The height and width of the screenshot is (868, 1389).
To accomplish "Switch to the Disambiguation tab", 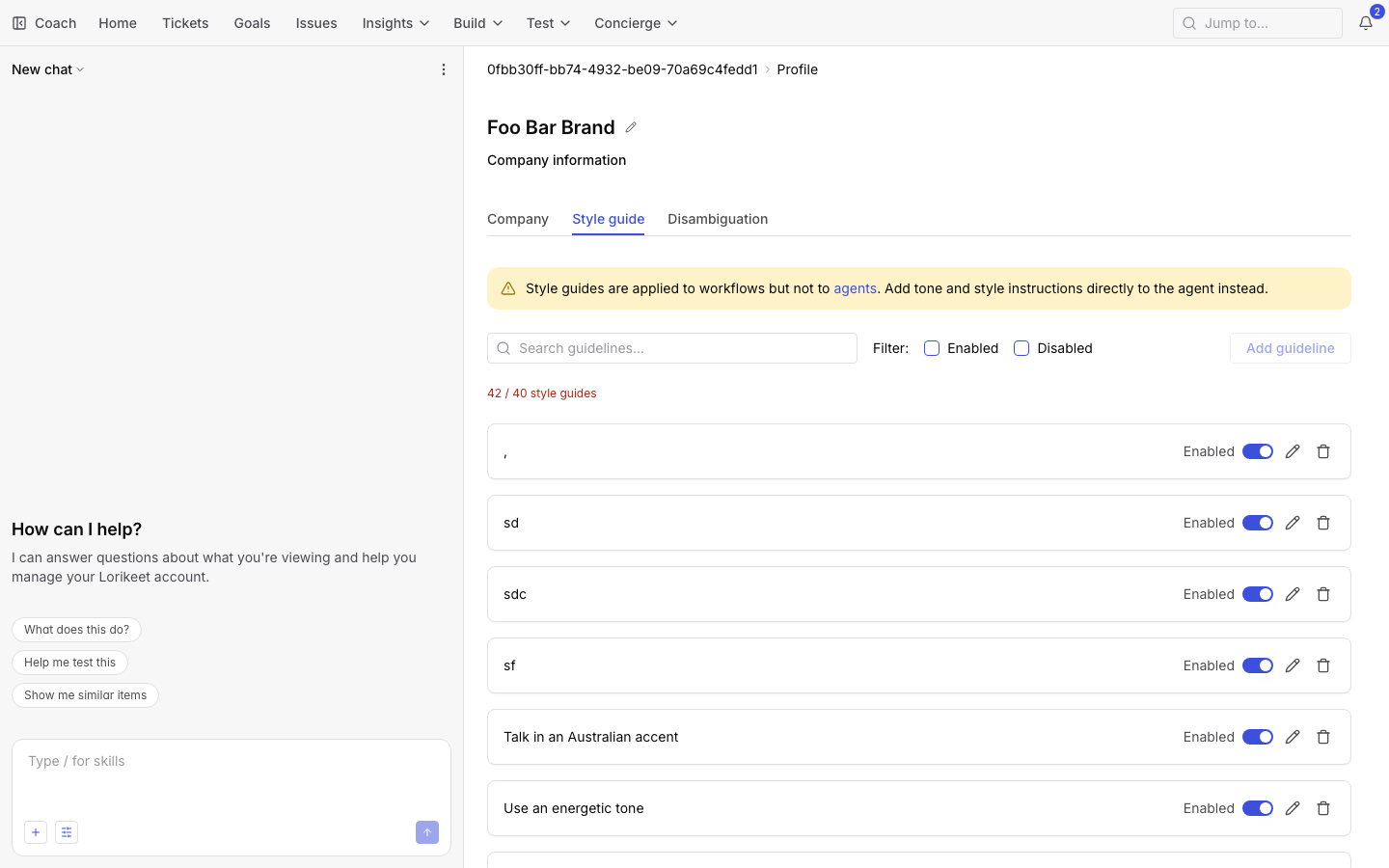I will (x=718, y=219).
